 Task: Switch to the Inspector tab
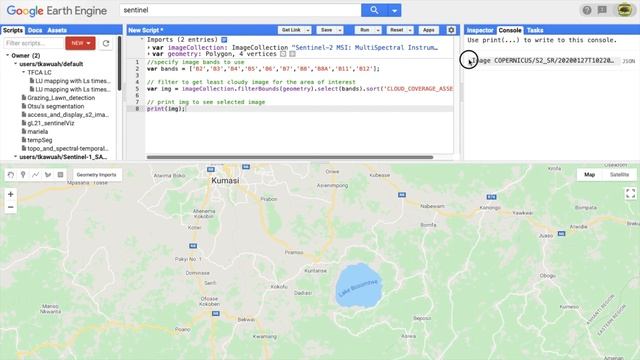480,30
